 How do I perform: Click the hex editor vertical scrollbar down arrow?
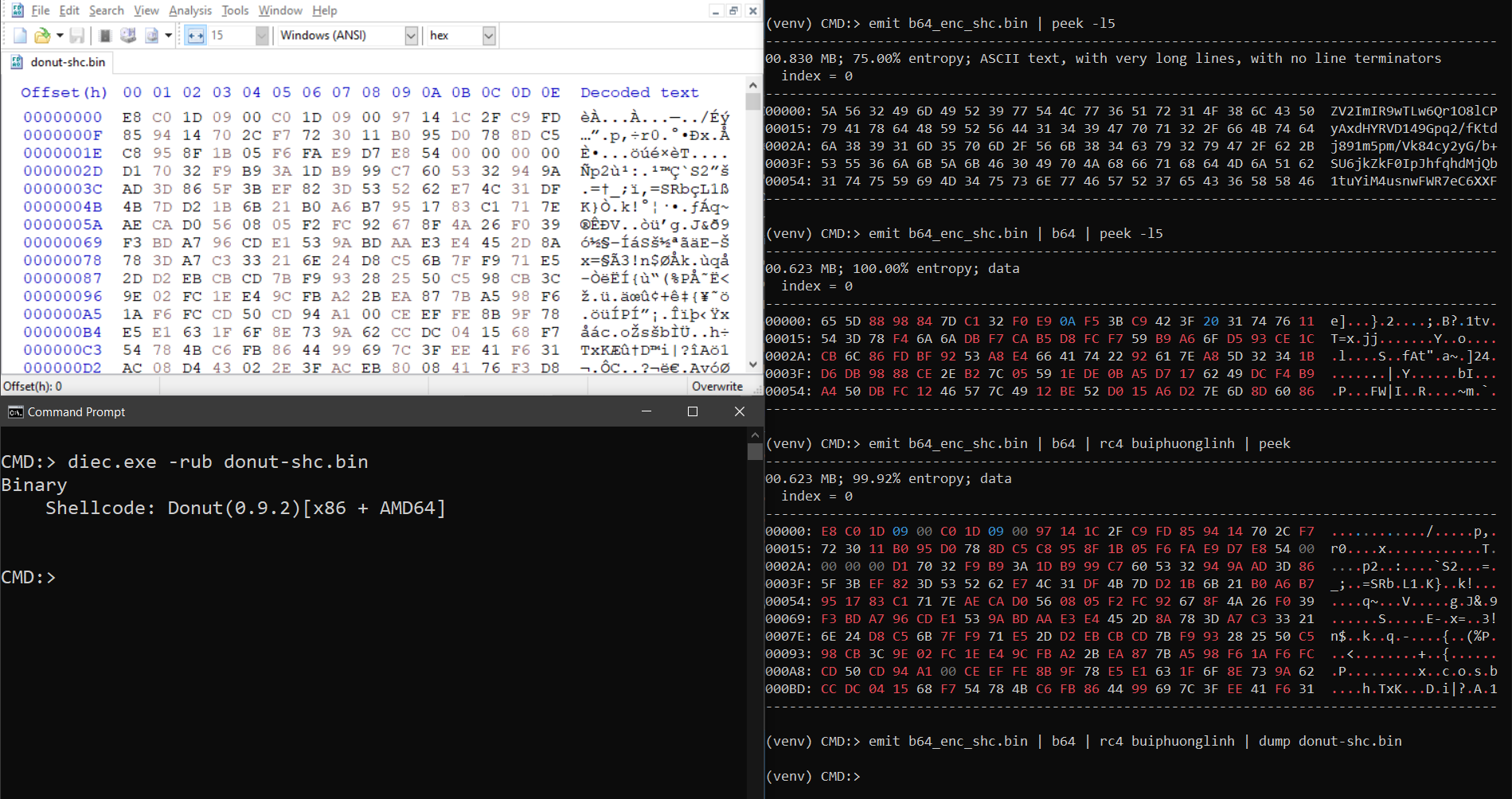pyautogui.click(x=753, y=364)
